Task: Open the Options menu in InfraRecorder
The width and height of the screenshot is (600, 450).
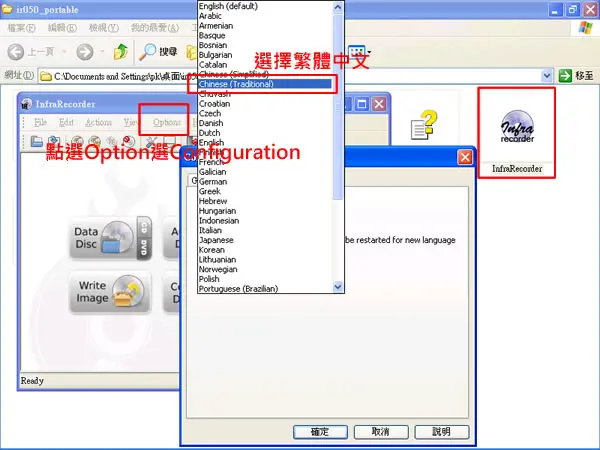Action: (167, 122)
